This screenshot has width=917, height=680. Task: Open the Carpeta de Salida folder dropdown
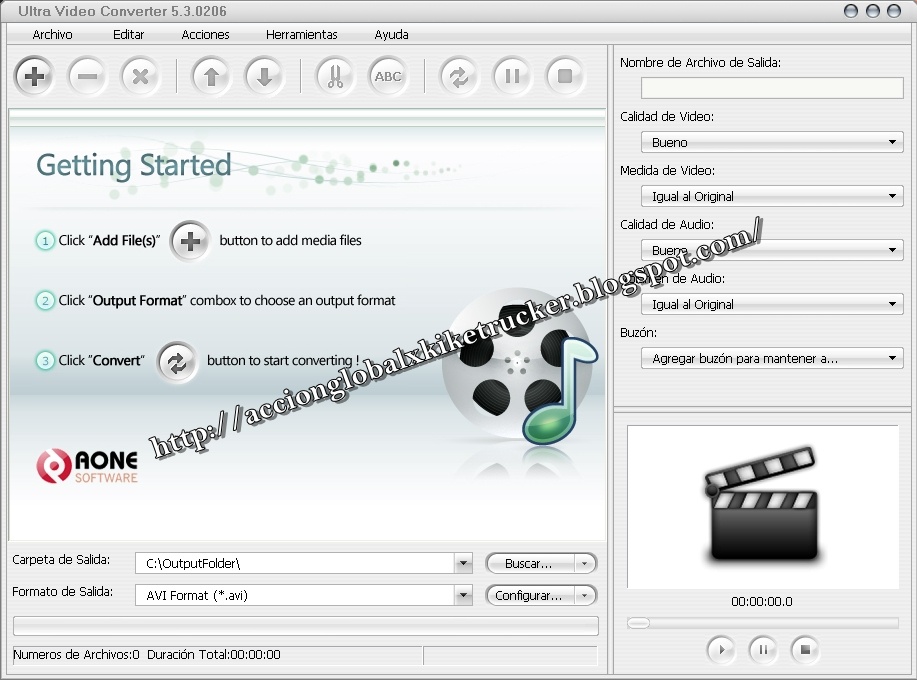coord(463,564)
